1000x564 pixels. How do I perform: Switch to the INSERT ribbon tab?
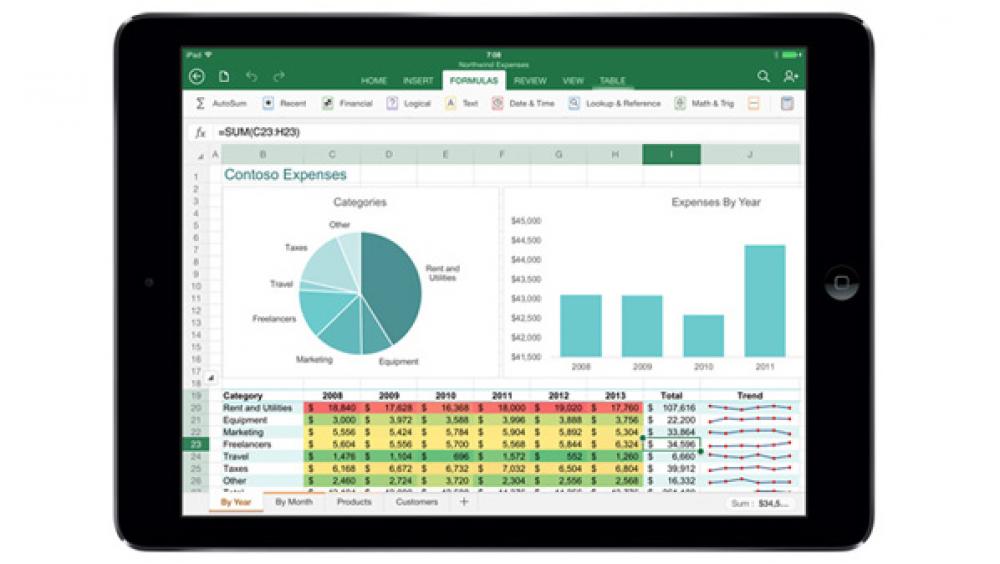point(418,80)
